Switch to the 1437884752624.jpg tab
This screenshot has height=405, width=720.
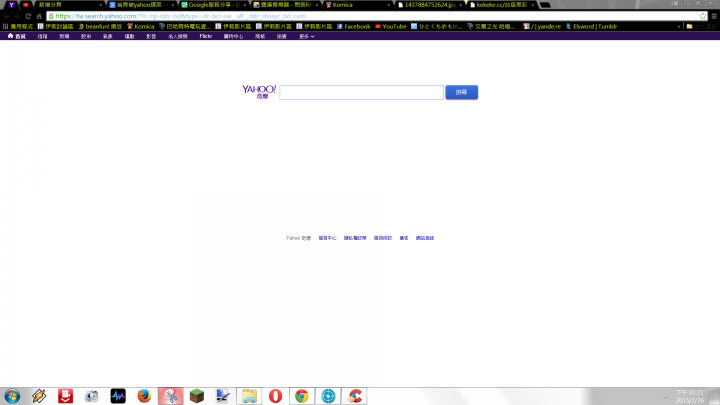[x=430, y=5]
